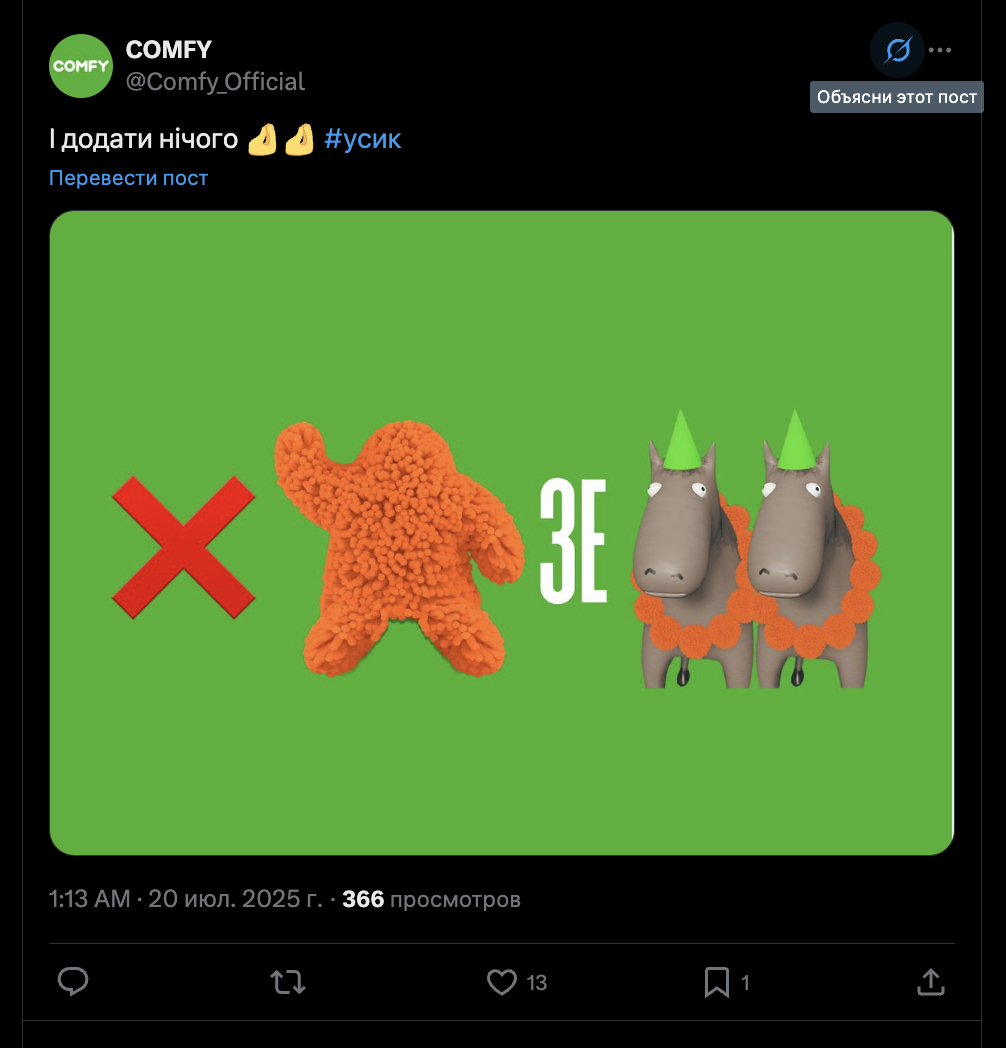Image resolution: width=1006 pixels, height=1048 pixels.
Task: Reply to the COMFY post
Action: [x=73, y=982]
